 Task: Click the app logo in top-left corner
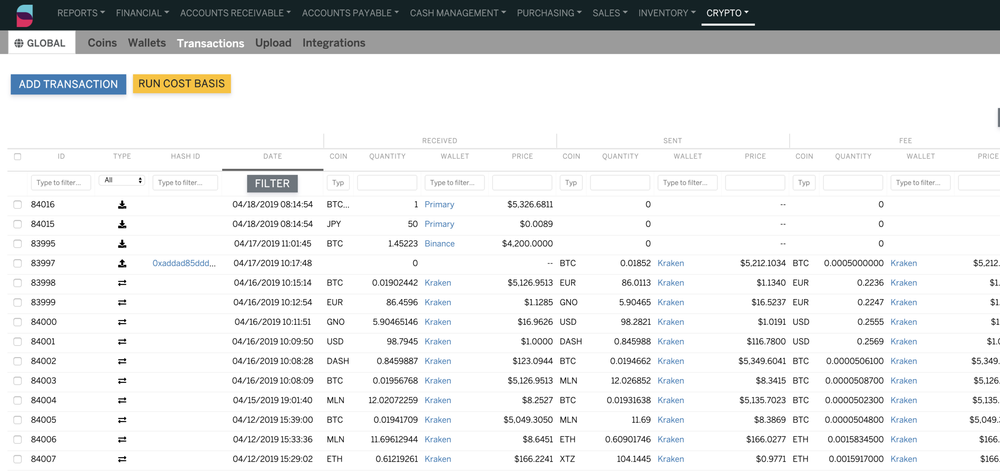tap(24, 15)
